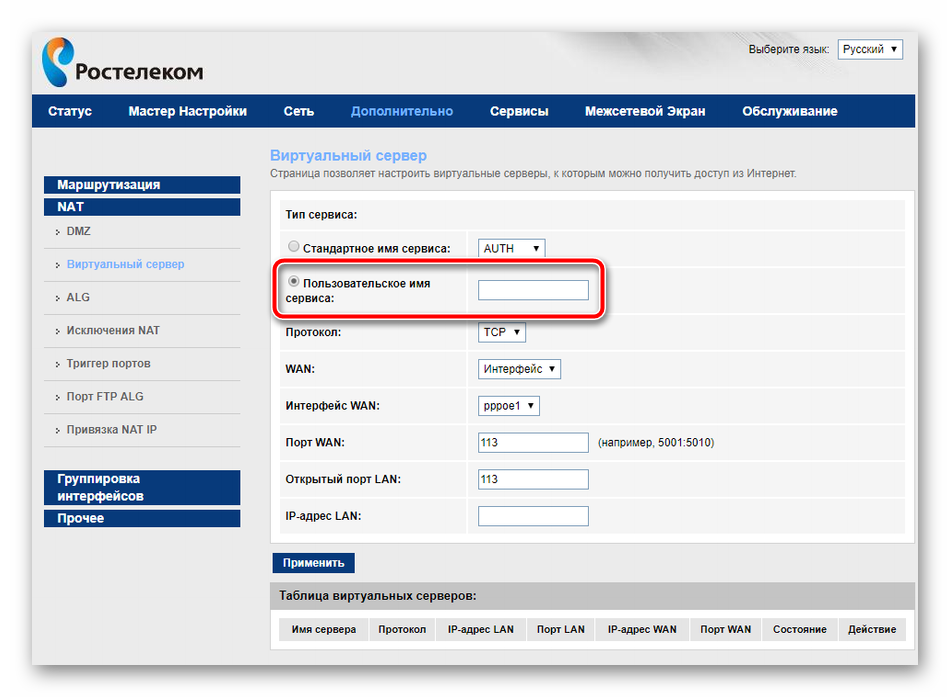Screen dimensions: 950x697
Task: Expand Группировка интерфейсов sidebar section
Action: click(142, 487)
